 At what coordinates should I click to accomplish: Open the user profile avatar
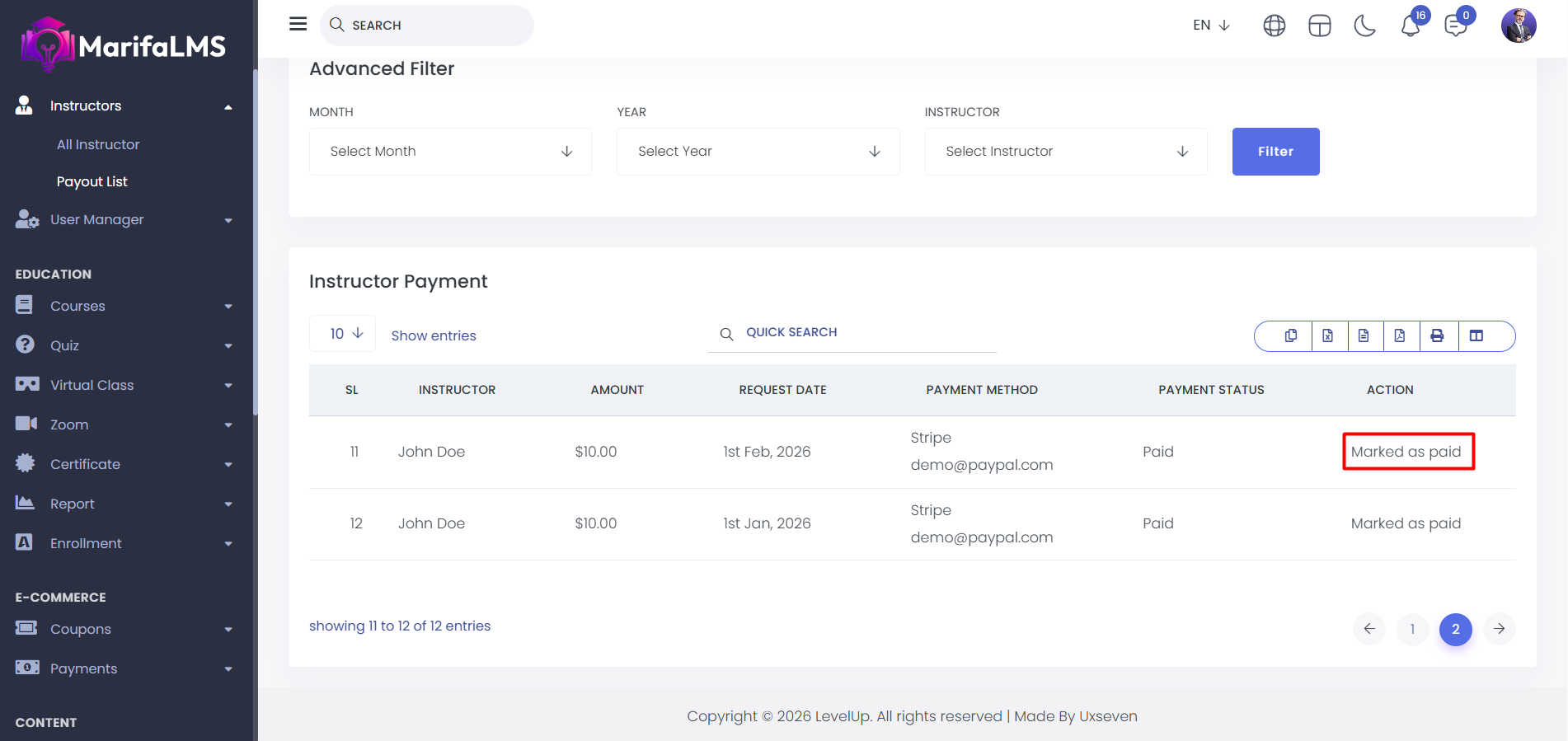click(1518, 26)
